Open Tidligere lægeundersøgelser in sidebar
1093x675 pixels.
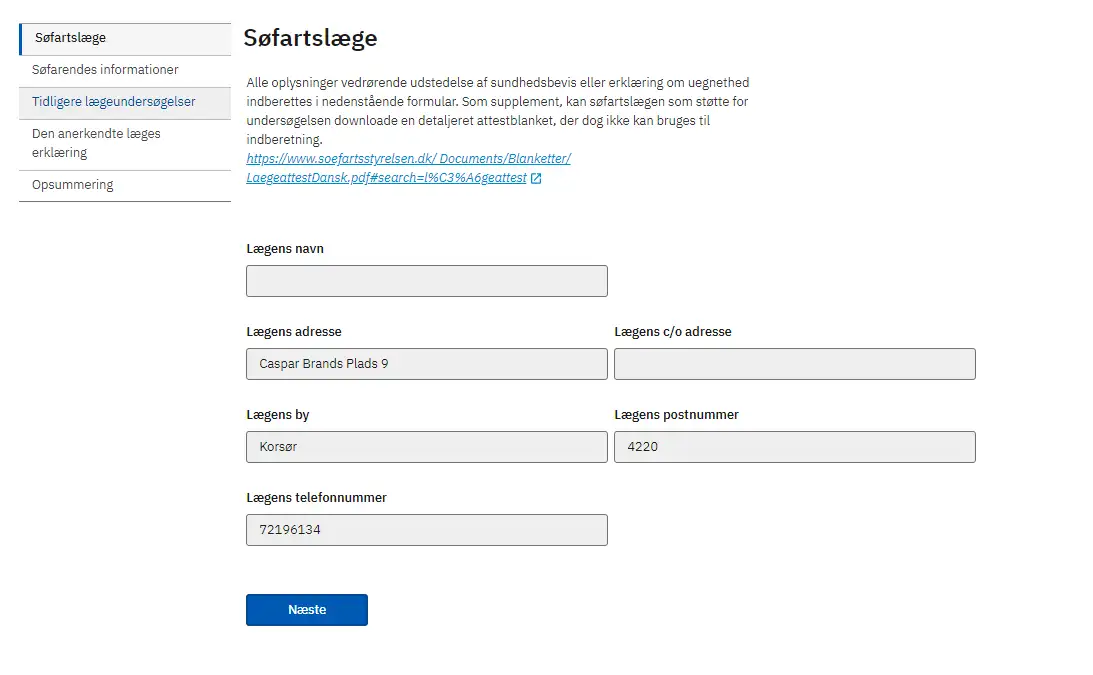point(125,103)
